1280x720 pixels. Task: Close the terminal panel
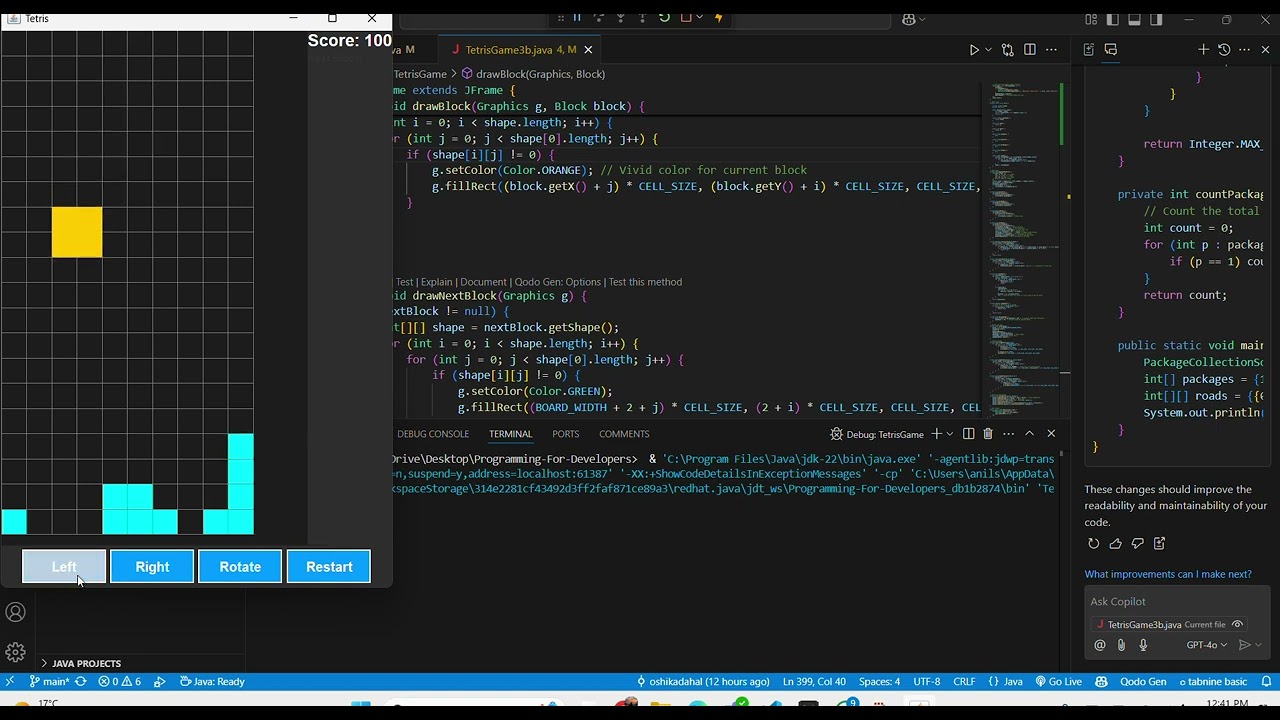point(1051,434)
